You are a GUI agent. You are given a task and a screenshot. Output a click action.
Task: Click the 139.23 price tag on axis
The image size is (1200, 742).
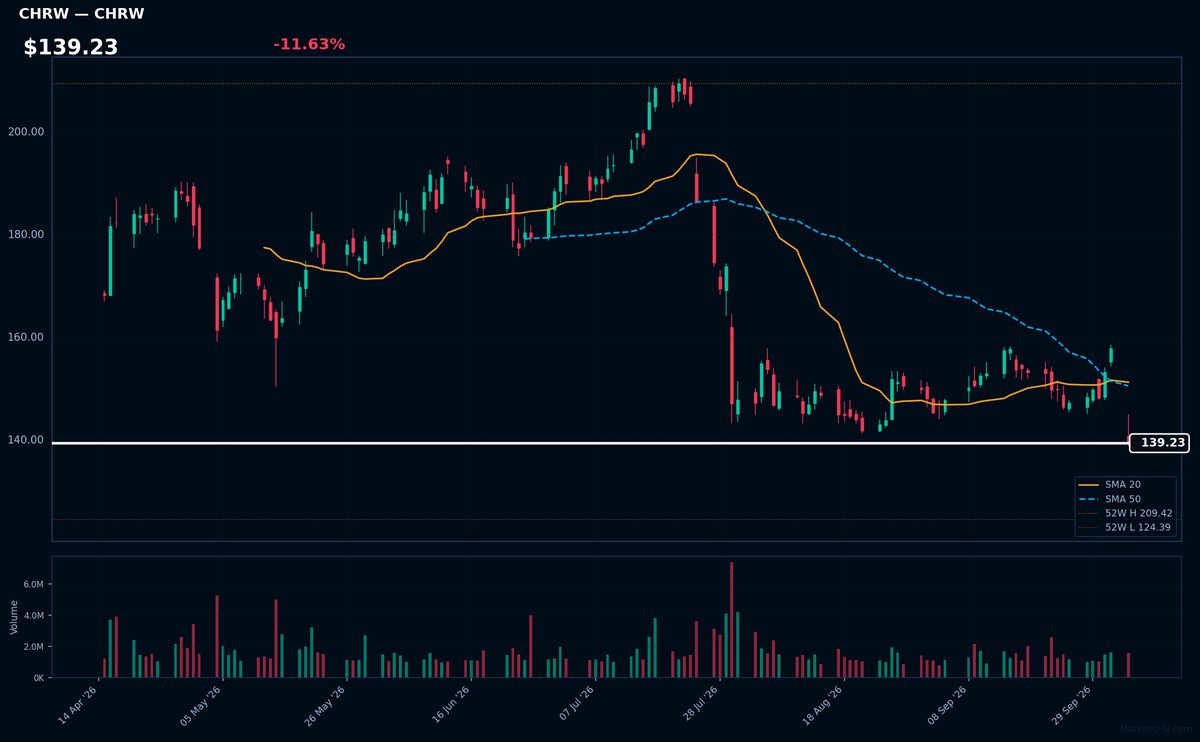(x=1158, y=442)
